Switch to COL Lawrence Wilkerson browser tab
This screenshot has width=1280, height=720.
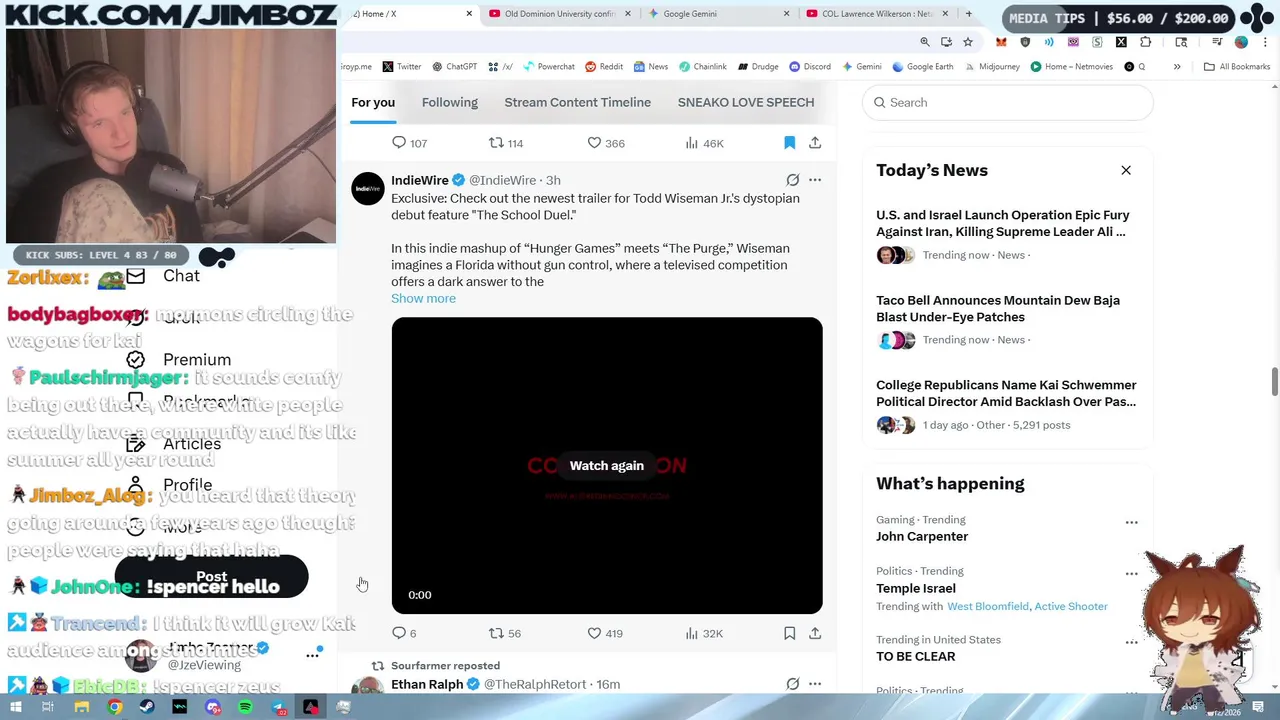[876, 14]
